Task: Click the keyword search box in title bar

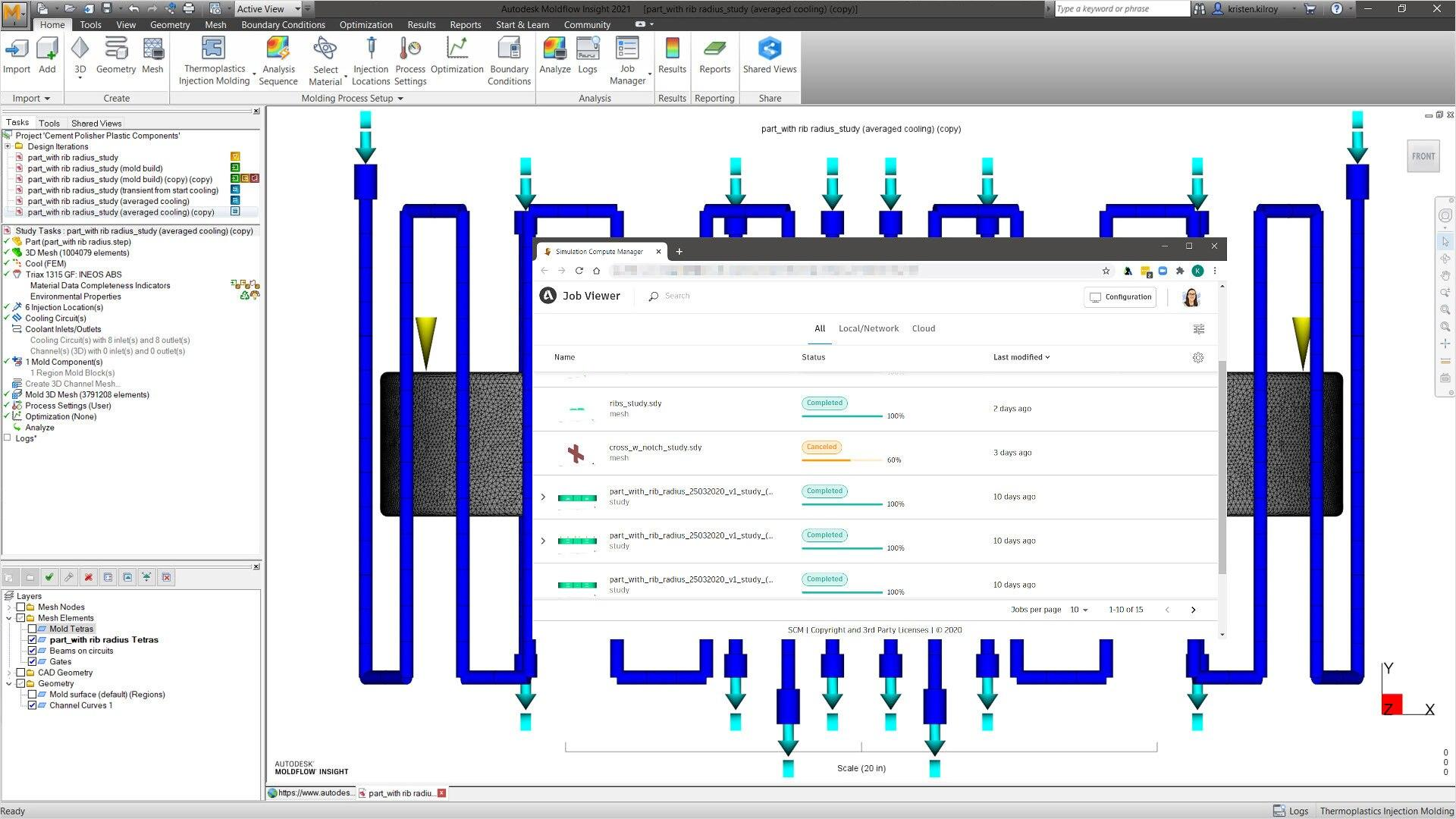Action: [x=1121, y=9]
